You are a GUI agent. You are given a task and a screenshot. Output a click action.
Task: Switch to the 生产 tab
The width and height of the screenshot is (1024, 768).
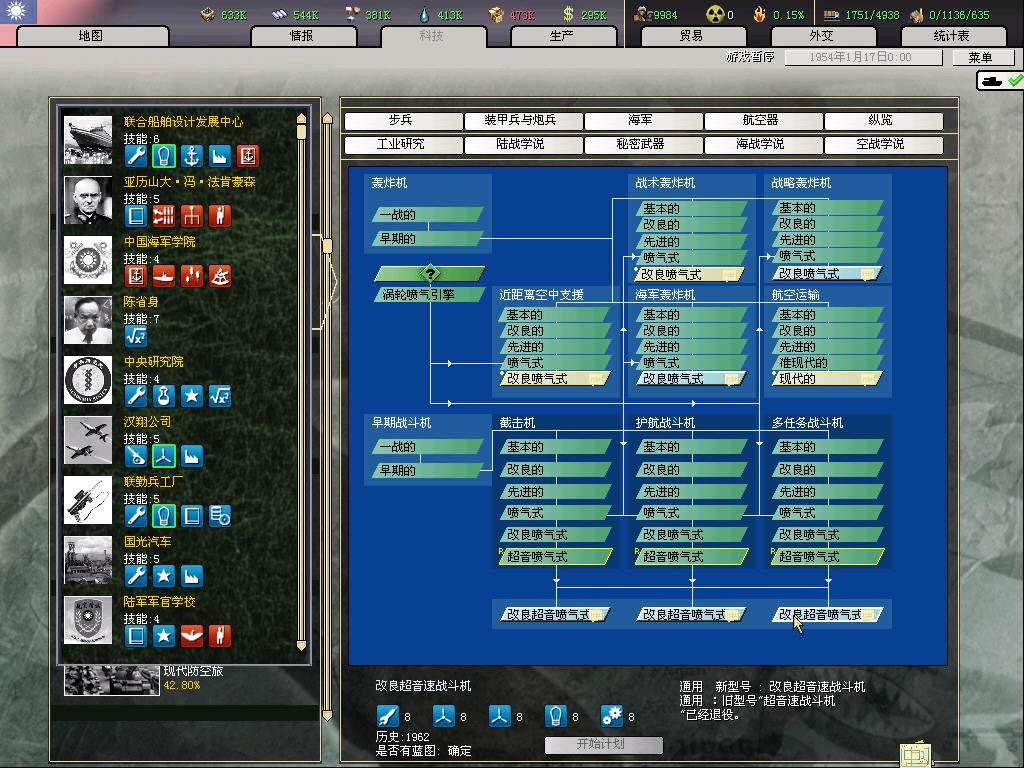tap(562, 36)
